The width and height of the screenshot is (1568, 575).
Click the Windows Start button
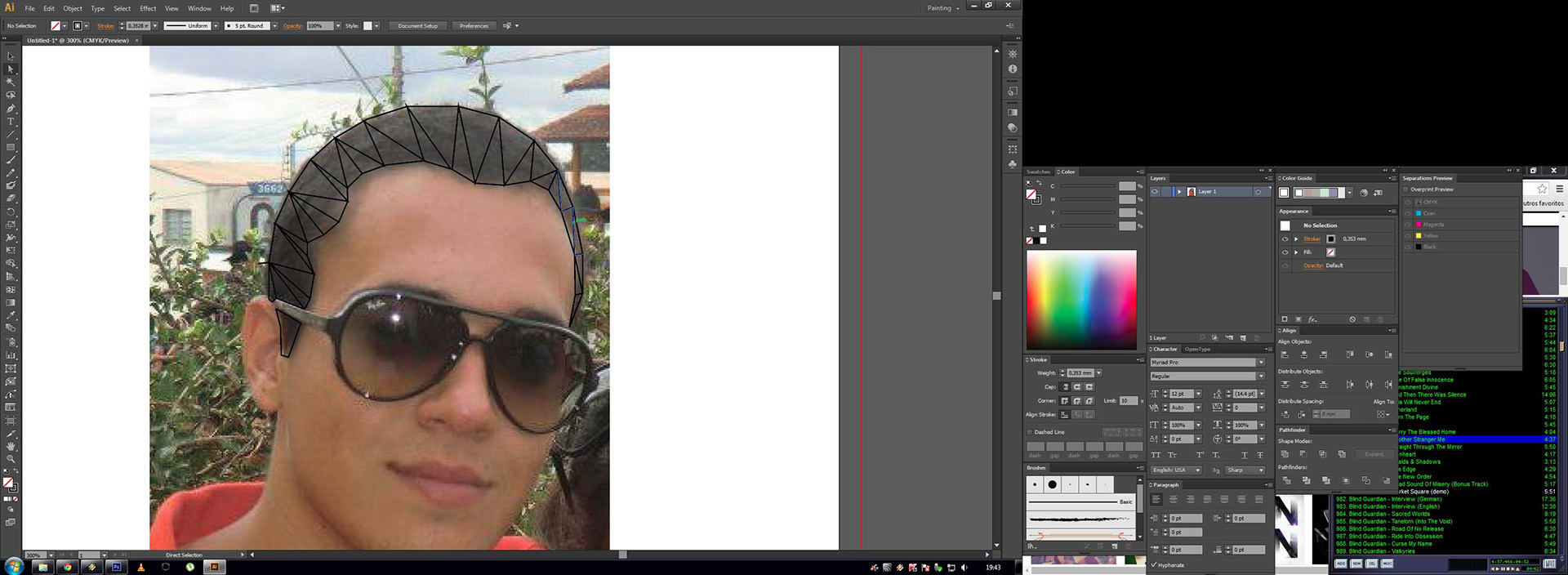(x=14, y=566)
